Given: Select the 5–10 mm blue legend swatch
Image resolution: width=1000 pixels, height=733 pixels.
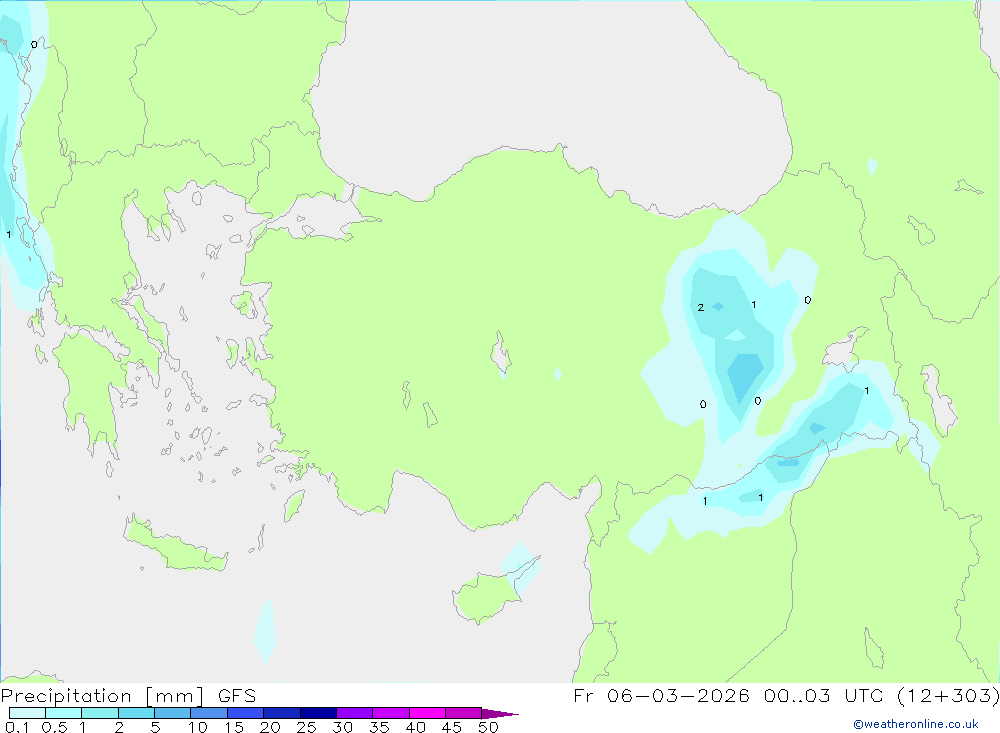Looking at the screenshot, I should click(173, 713).
